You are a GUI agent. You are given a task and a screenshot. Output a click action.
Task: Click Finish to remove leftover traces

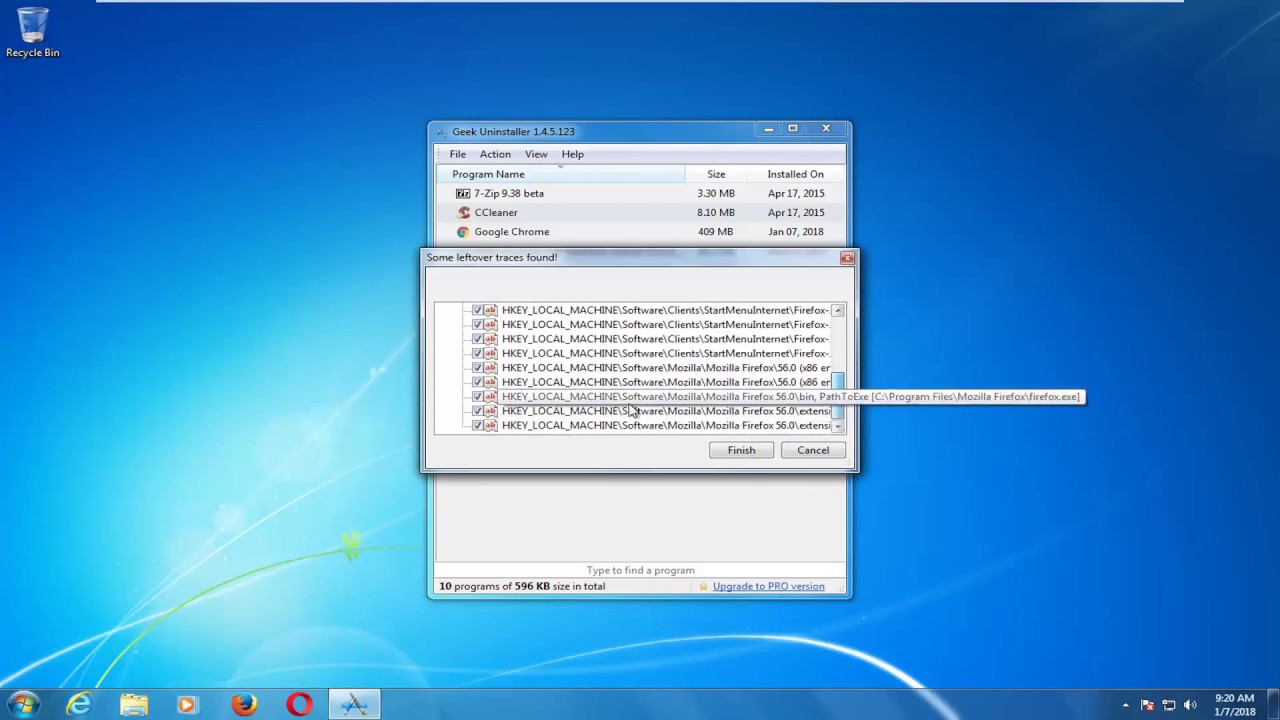click(x=741, y=450)
